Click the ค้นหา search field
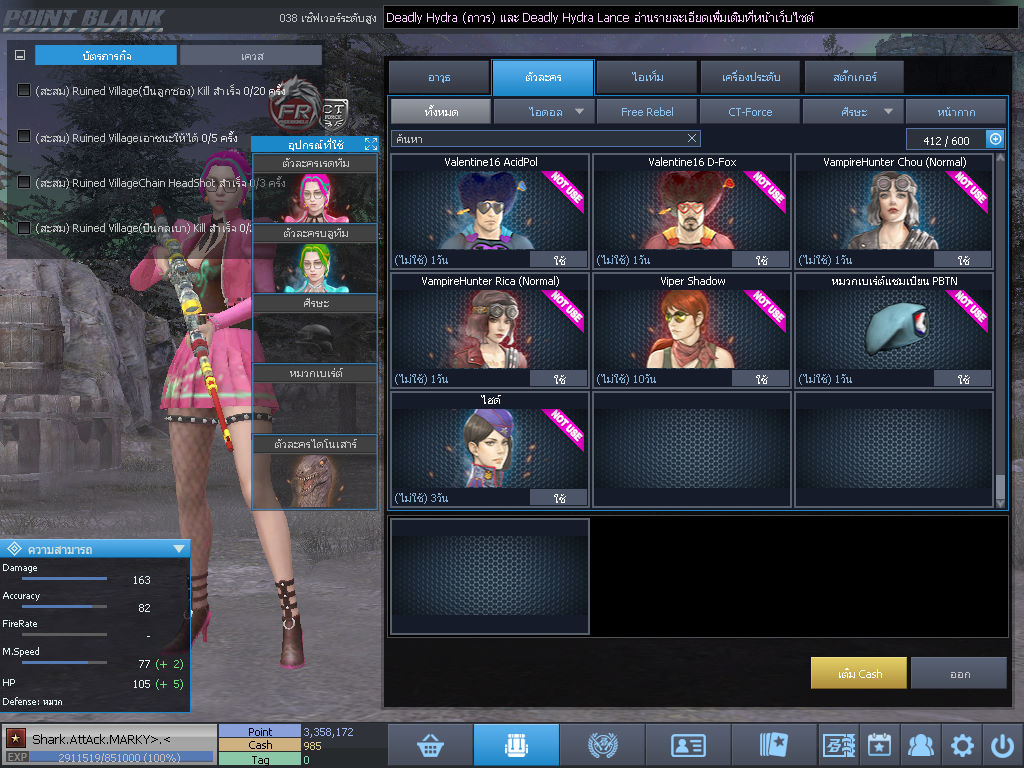The width and height of the screenshot is (1024, 768). [546, 138]
